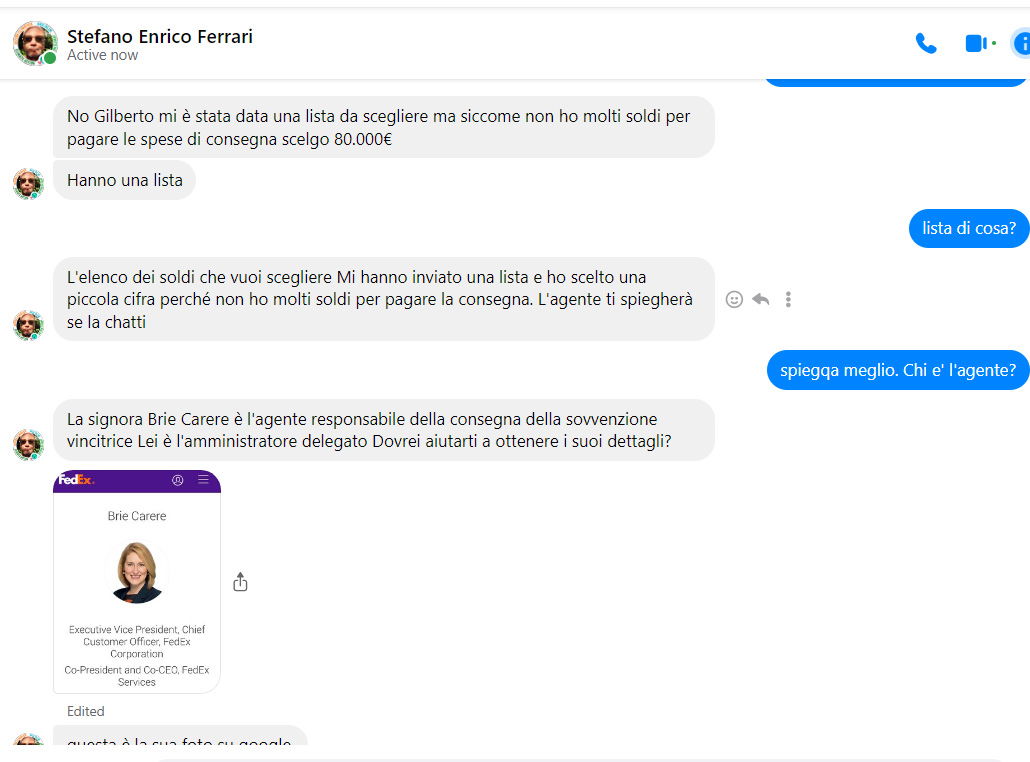Open Stefano Enrico Ferrari's header profile picture
Image resolution: width=1030 pixels, height=762 pixels.
34,44
